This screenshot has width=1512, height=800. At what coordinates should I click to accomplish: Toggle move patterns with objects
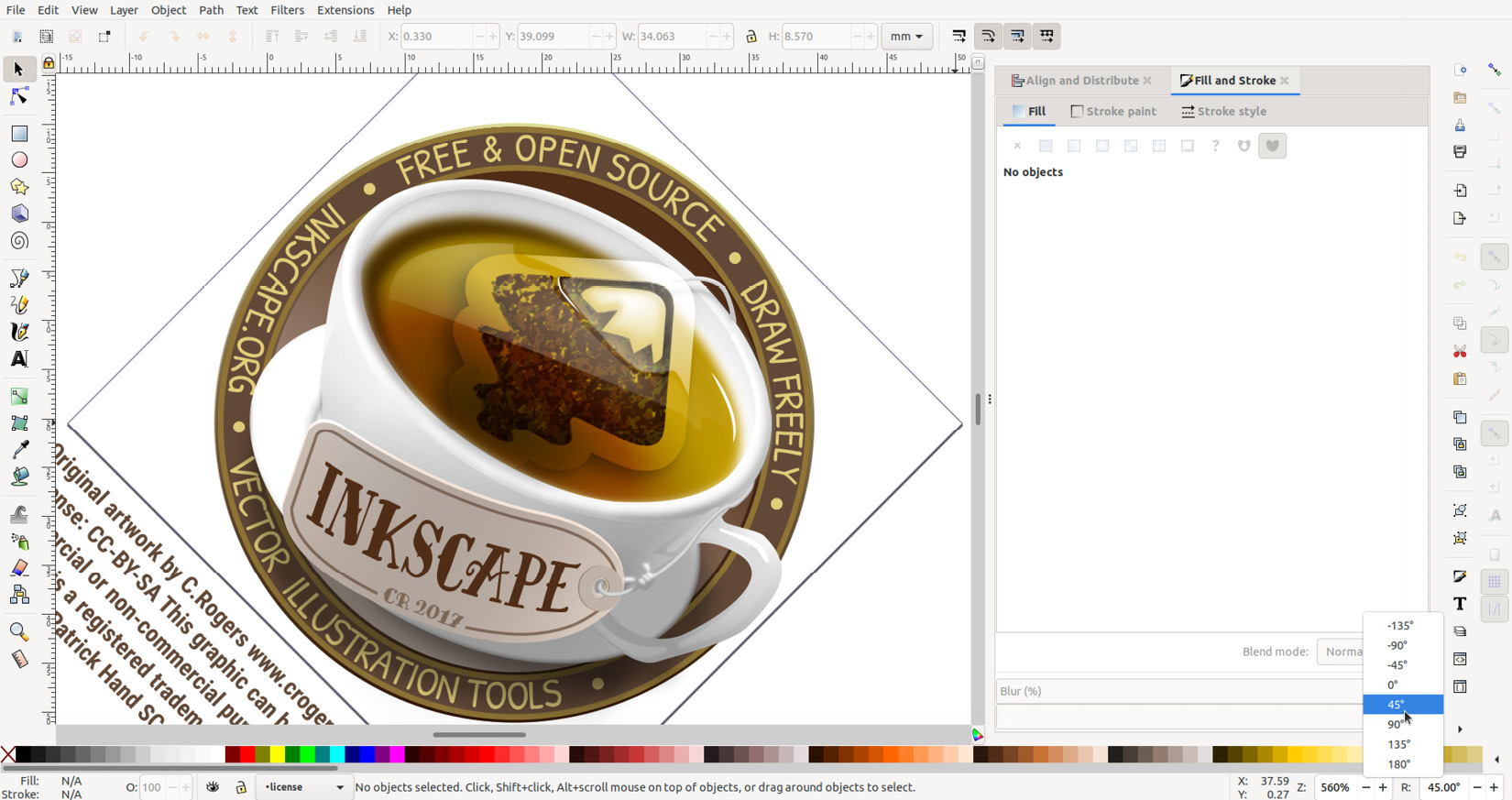(1046, 37)
